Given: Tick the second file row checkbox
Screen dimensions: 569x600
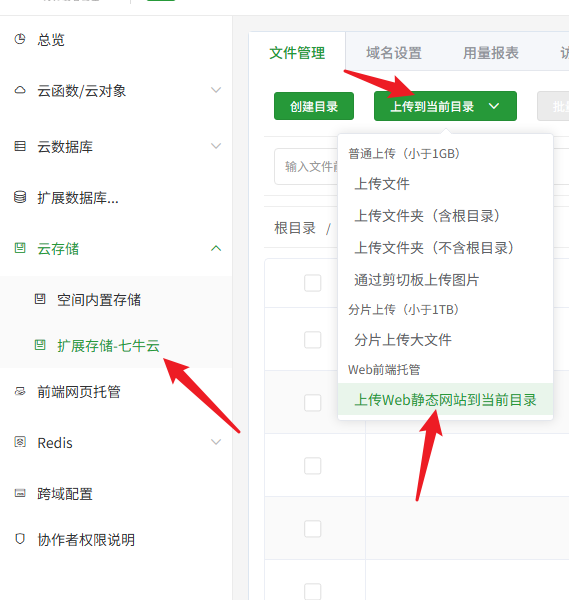Looking at the screenshot, I should (312, 340).
